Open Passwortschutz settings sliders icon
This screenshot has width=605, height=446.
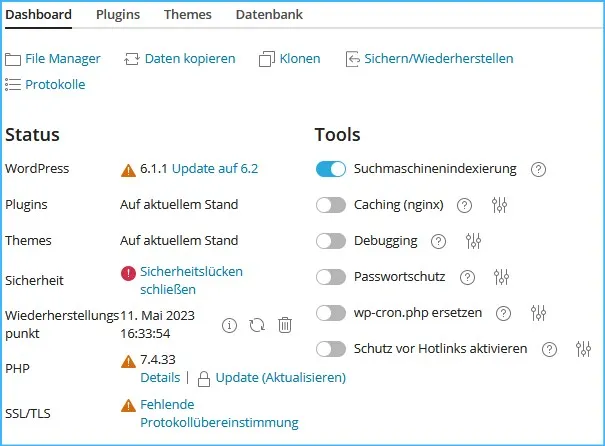(x=501, y=277)
